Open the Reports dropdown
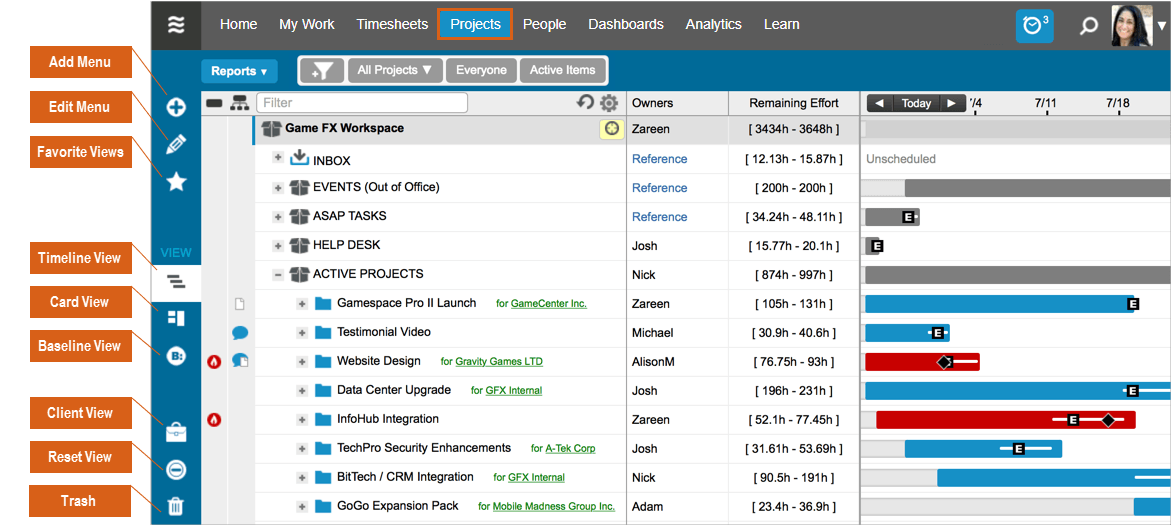1171x525 pixels. point(239,71)
